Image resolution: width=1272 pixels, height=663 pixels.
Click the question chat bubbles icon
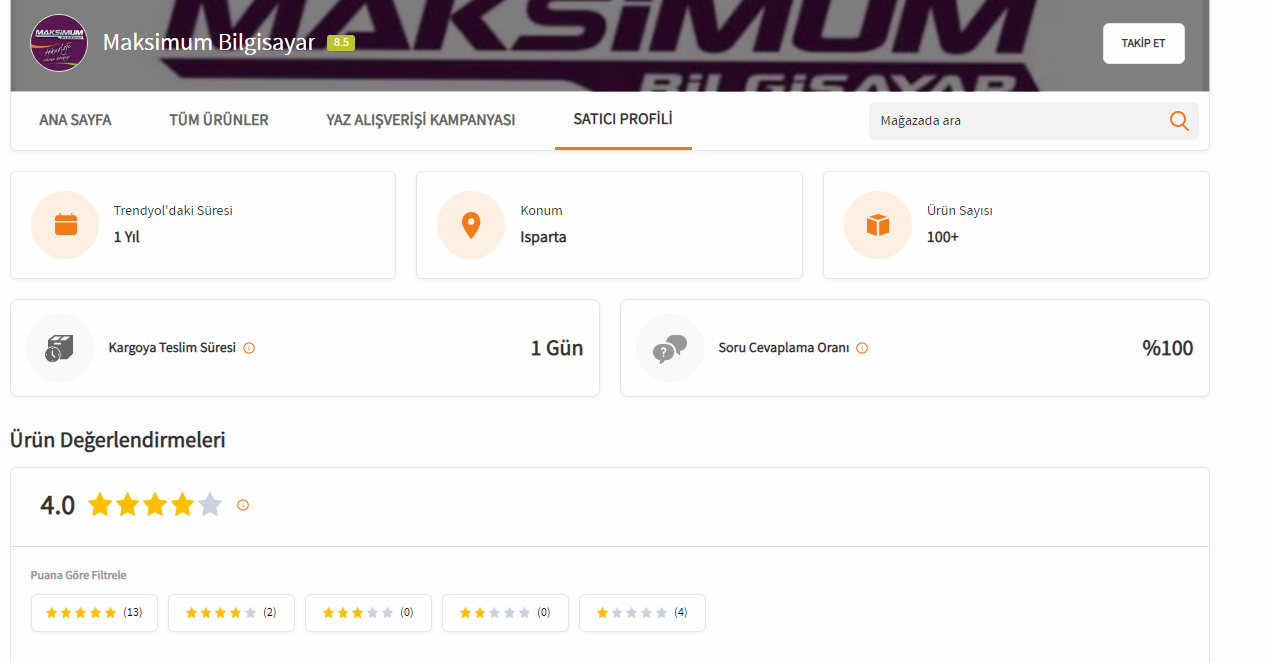(670, 348)
